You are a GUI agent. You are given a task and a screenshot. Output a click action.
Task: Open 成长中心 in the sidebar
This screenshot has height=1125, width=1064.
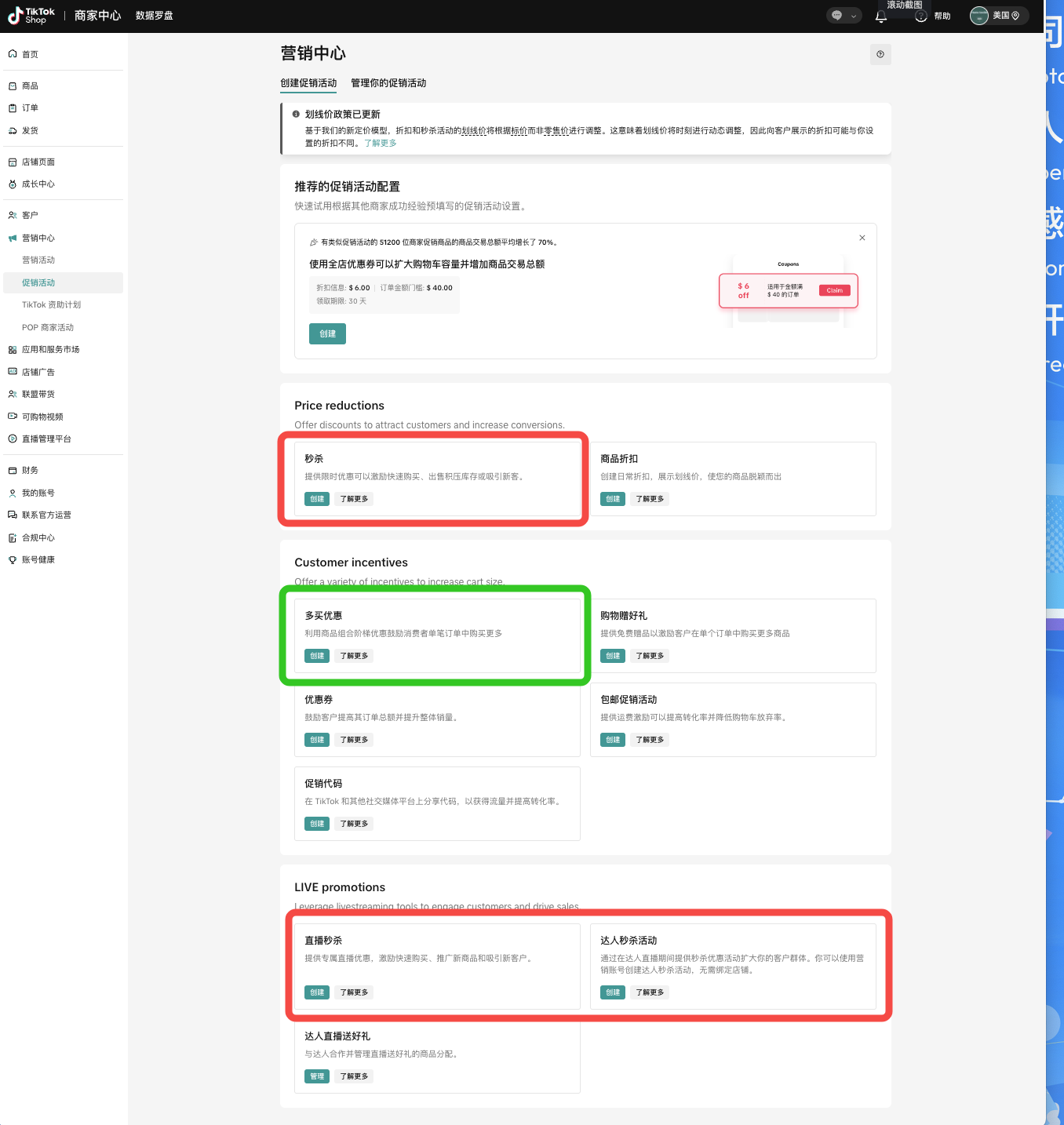38,184
